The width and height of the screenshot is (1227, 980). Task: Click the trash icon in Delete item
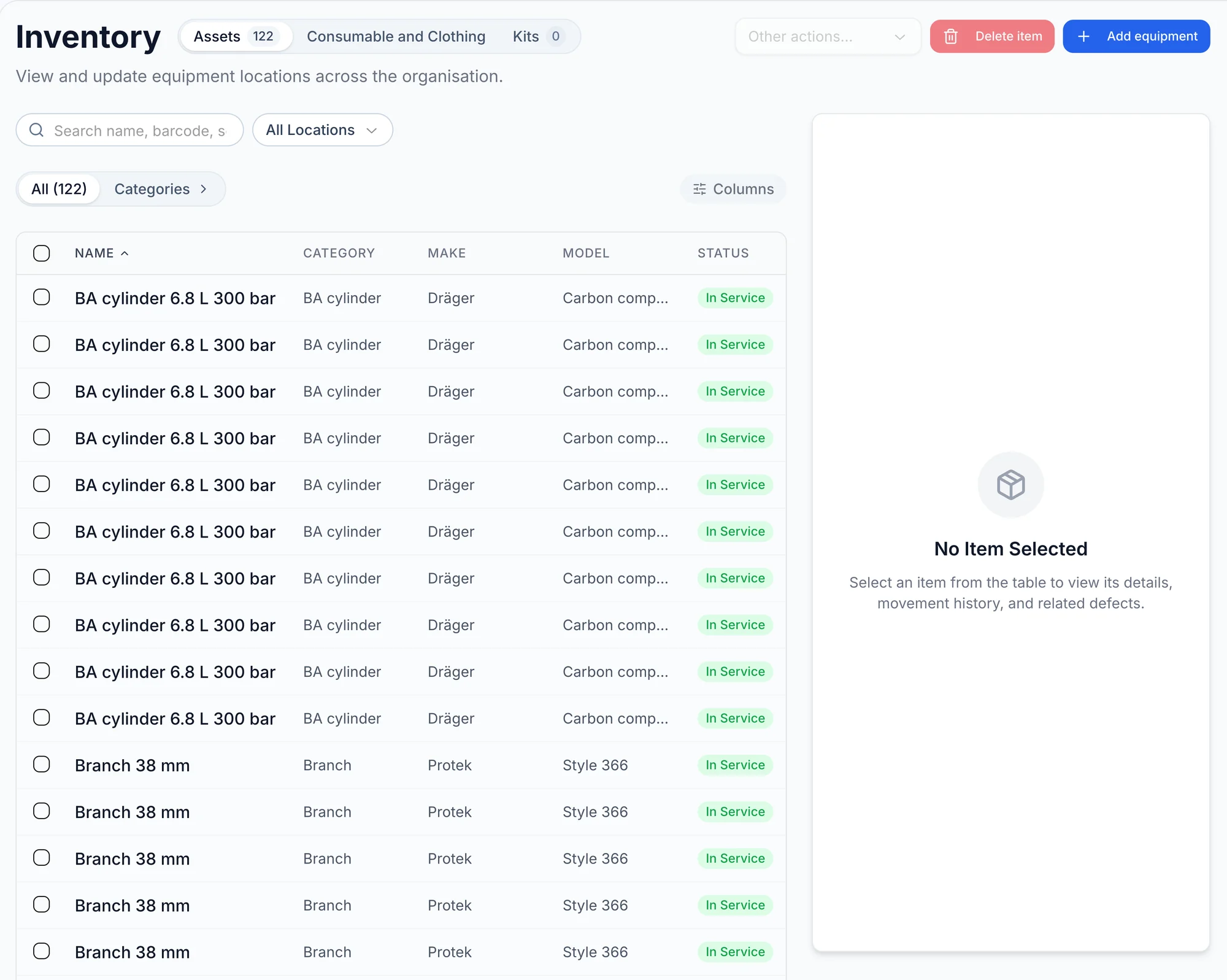[950, 37]
